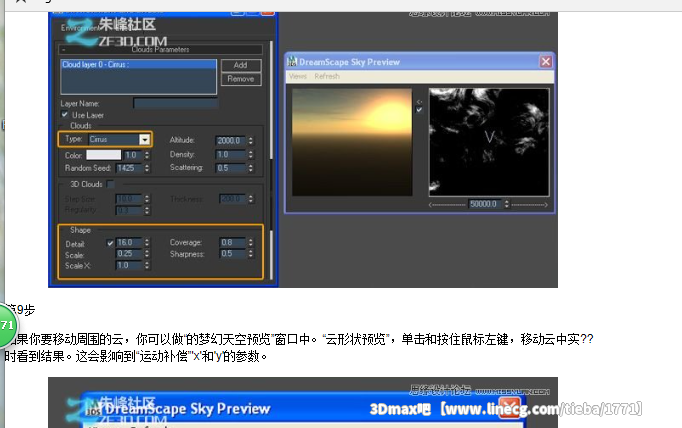Click the cloud shape preview image
Image resolution: width=682 pixels, height=428 pixels.
489,142
